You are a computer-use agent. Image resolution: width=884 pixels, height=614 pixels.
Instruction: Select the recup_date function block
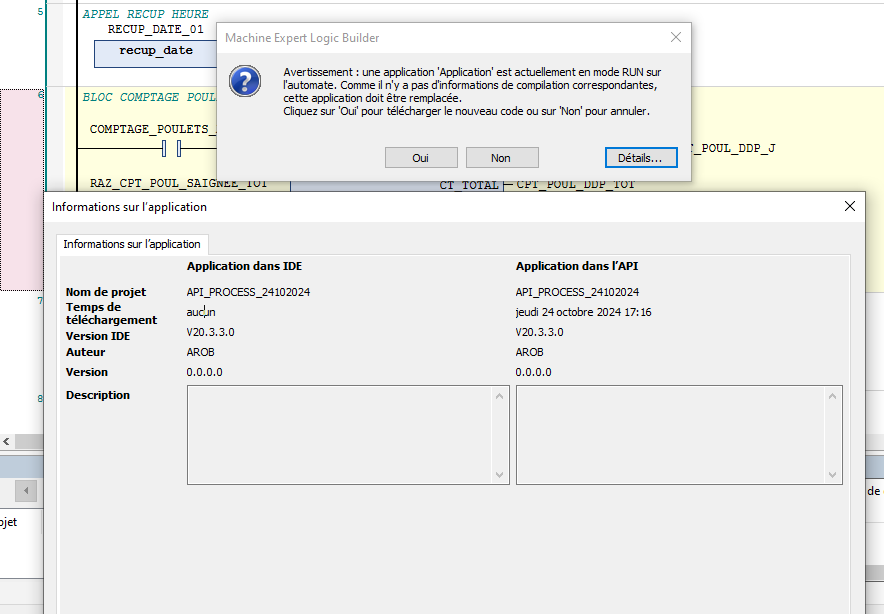point(155,50)
